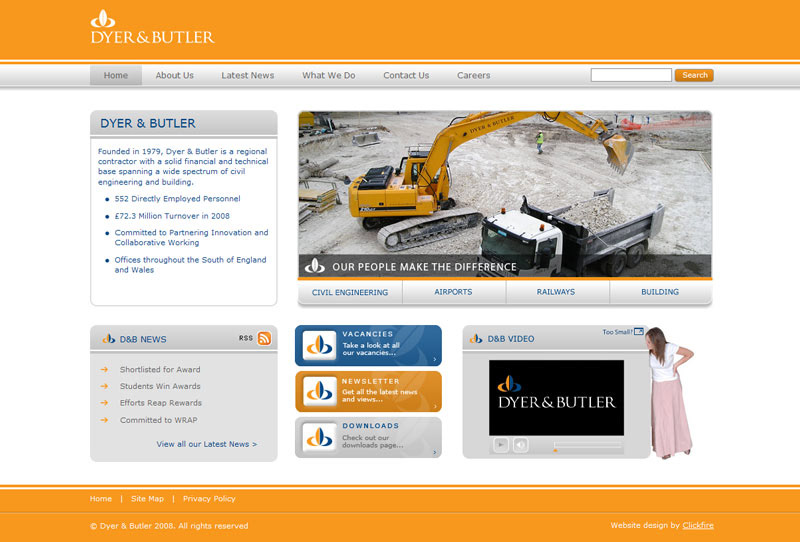
Task: Open the About Us page
Action: pos(174,76)
